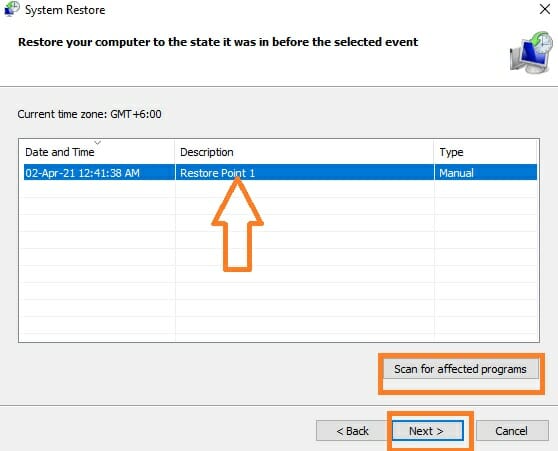The height and width of the screenshot is (451, 558).
Task: Click the System Restore title text
Action: click(65, 10)
